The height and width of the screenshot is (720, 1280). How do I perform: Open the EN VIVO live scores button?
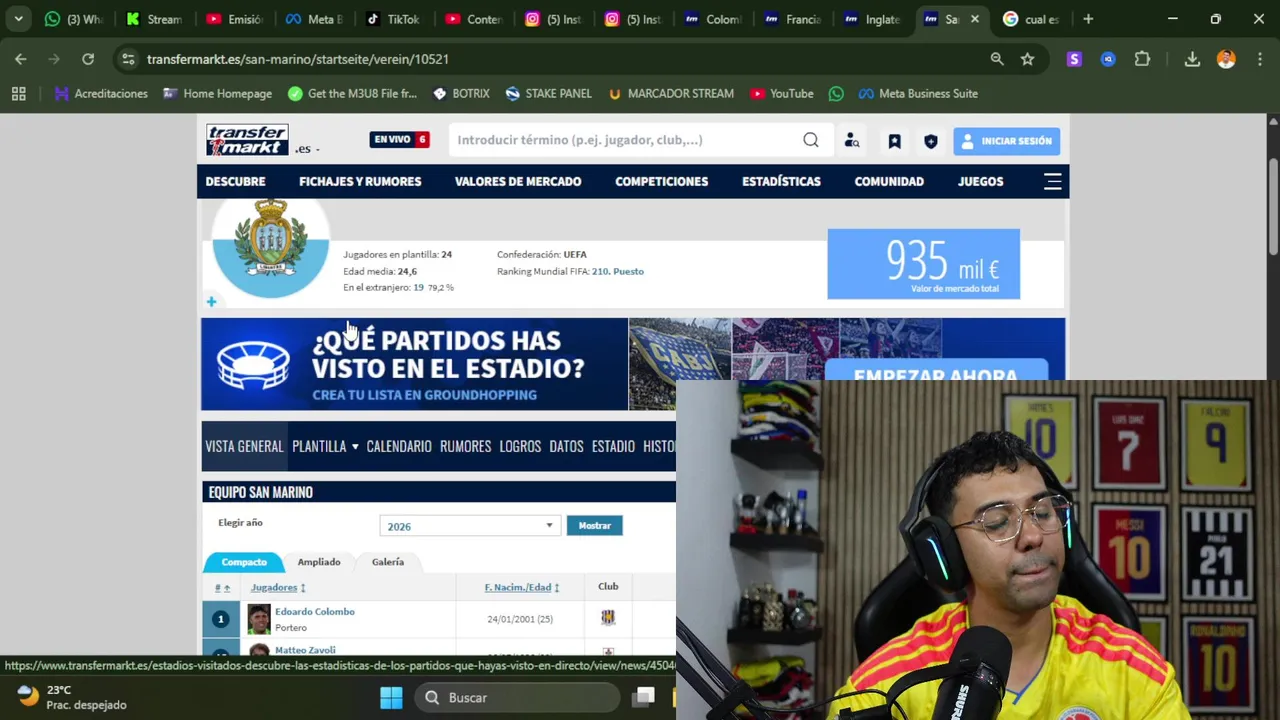[400, 140]
